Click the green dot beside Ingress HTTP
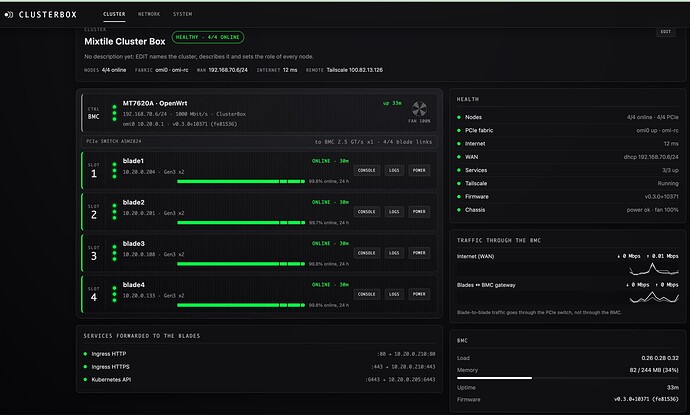This screenshot has width=690, height=415. point(85,354)
